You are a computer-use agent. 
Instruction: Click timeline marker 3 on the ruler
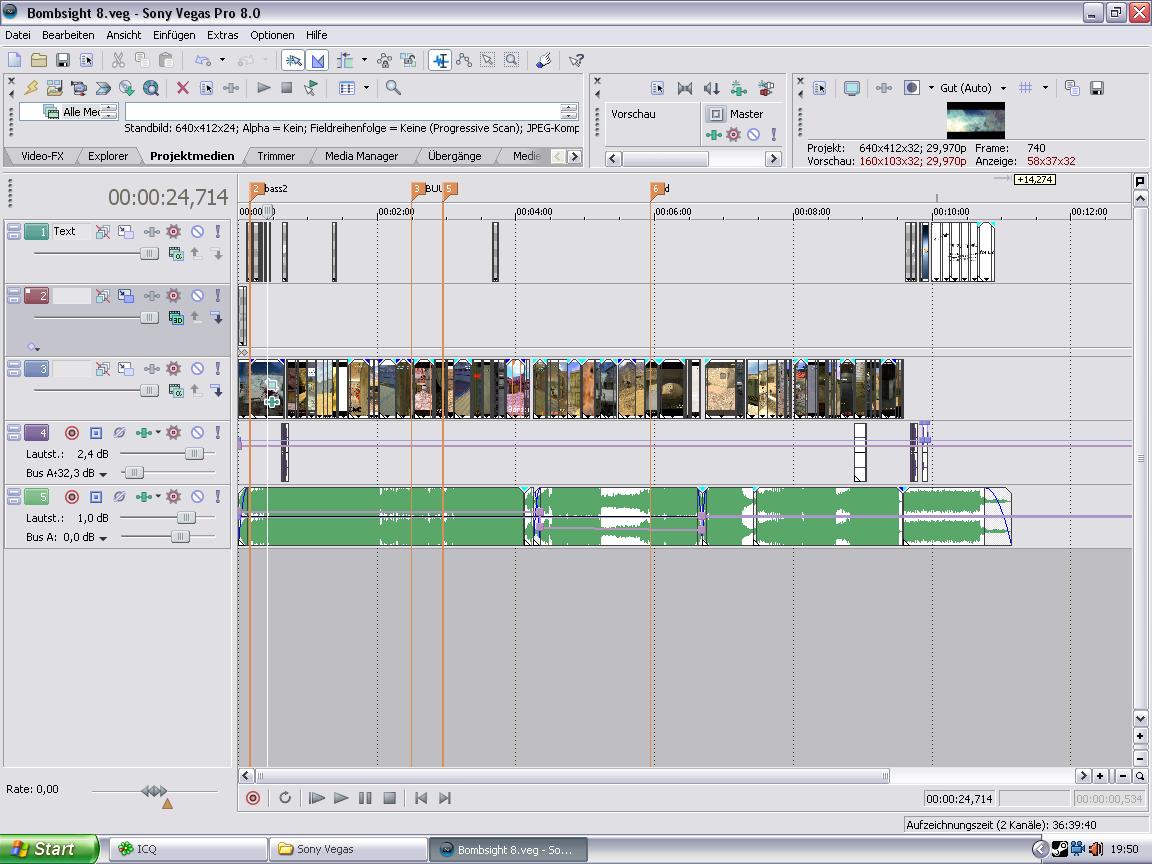417,189
